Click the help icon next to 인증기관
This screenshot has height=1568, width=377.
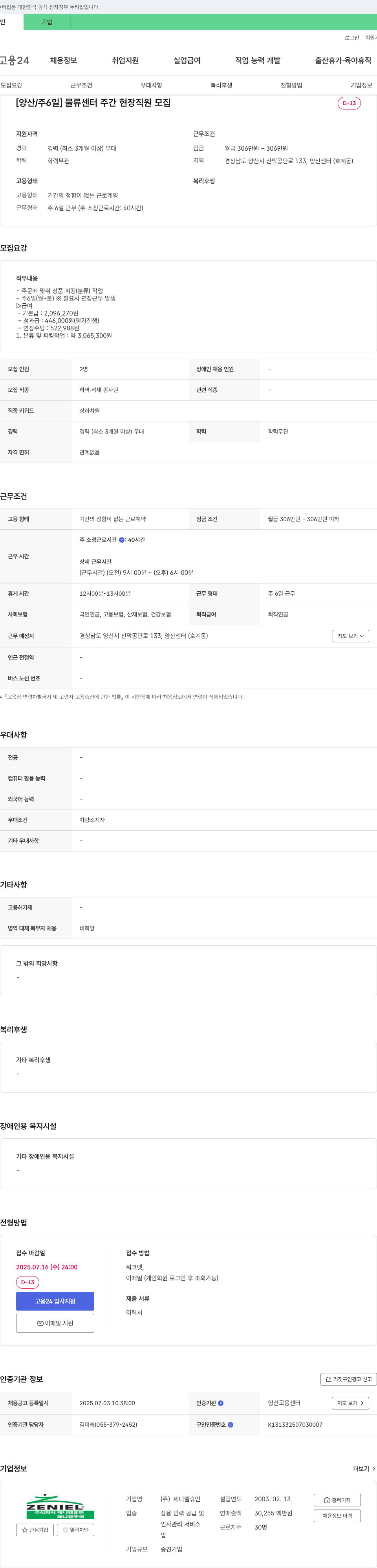pyautogui.click(x=220, y=1403)
